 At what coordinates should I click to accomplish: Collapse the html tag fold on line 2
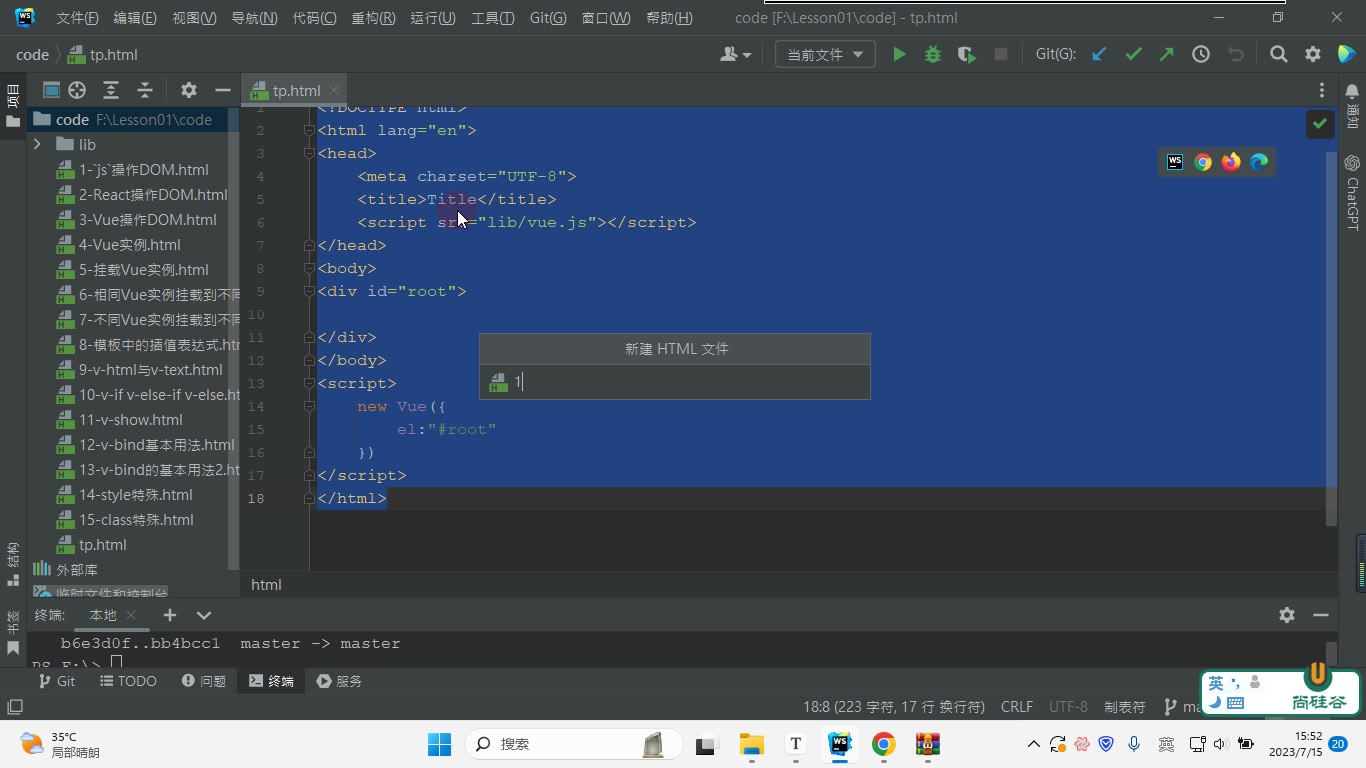[310, 130]
